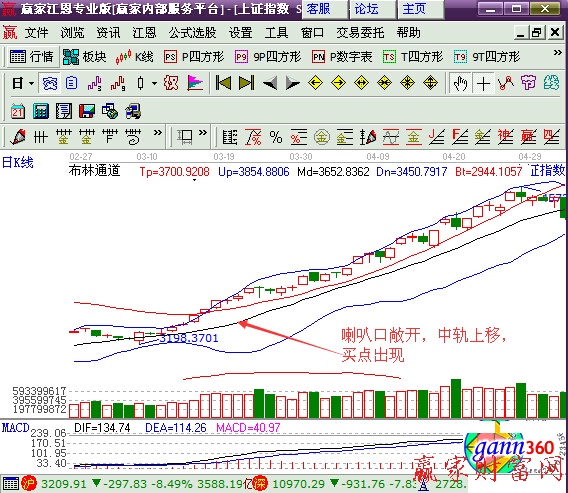Click the Up=3854.8806 value
This screenshot has width=568, height=493.
[254, 171]
